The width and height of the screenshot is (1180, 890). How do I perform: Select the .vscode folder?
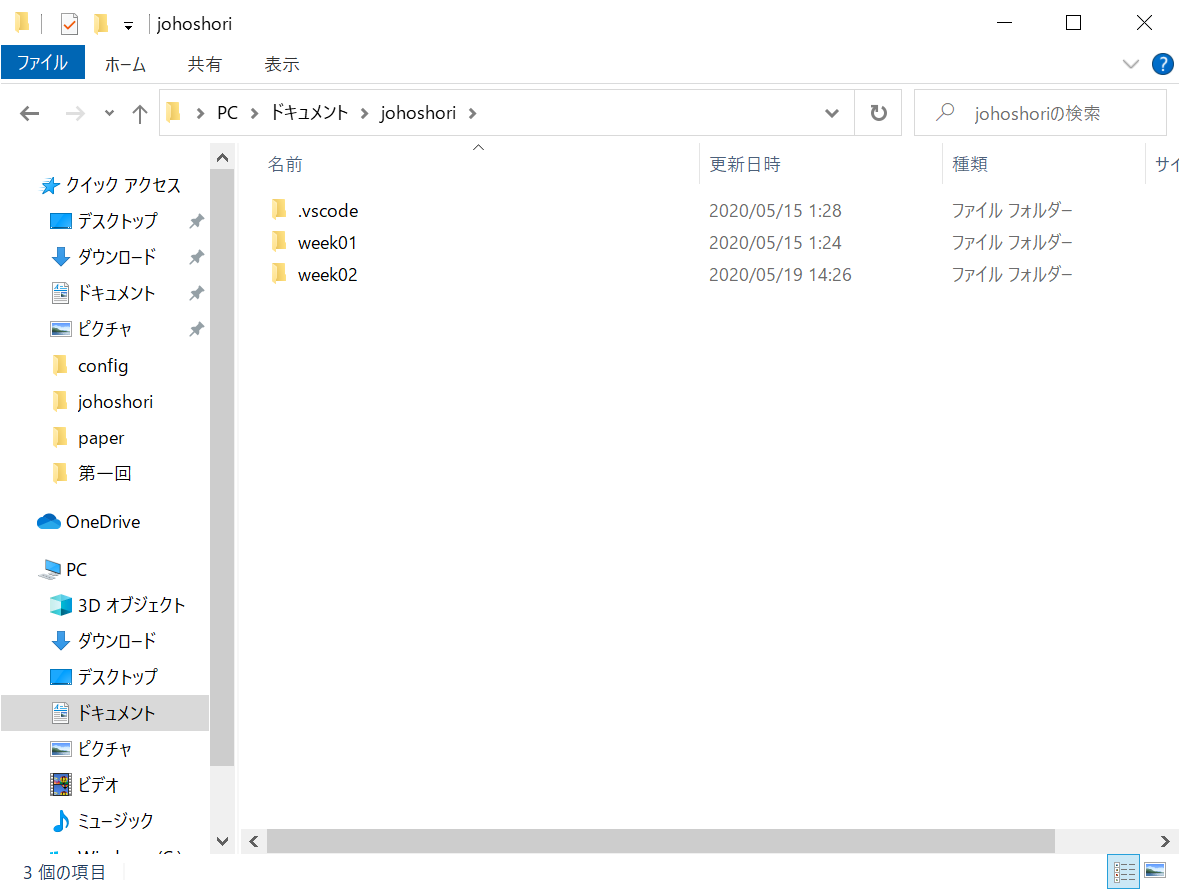pos(328,211)
